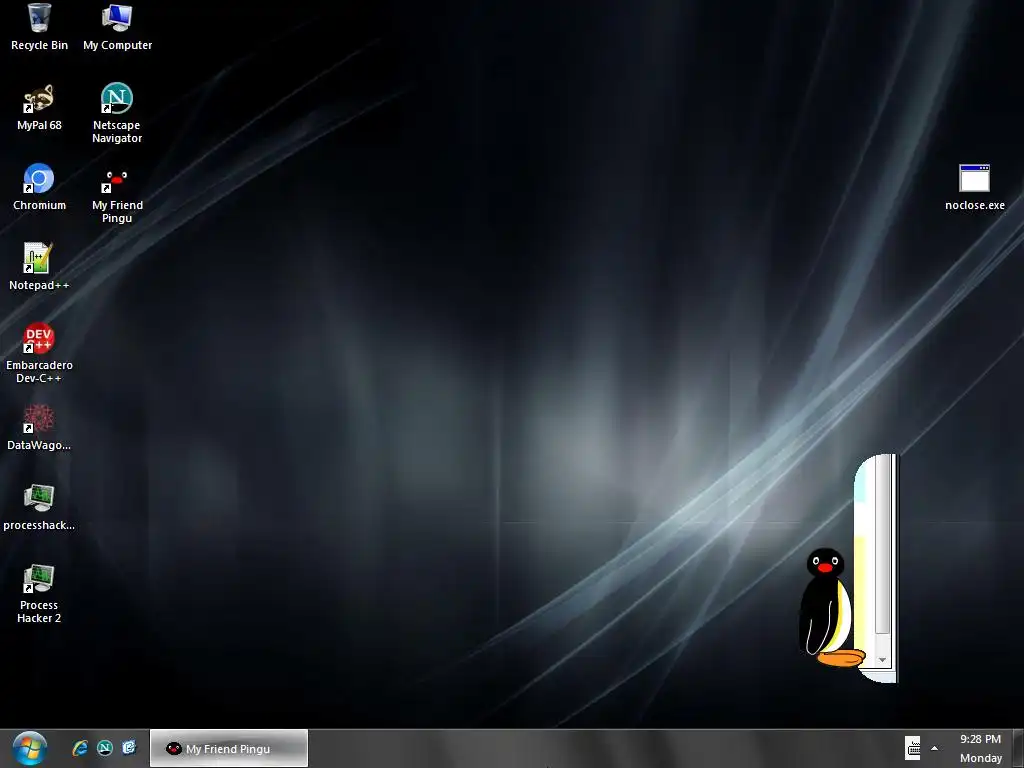
Task: Select the noclose.exe file icon
Action: [975, 187]
